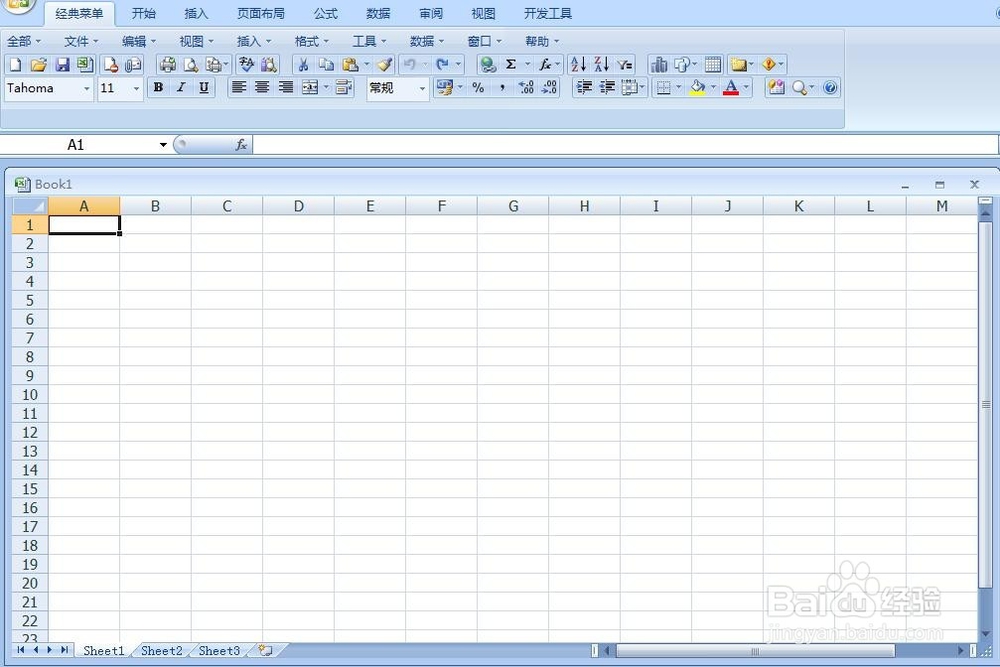Open the 格式 menu
Screen dimensions: 1000x667
[311, 41]
